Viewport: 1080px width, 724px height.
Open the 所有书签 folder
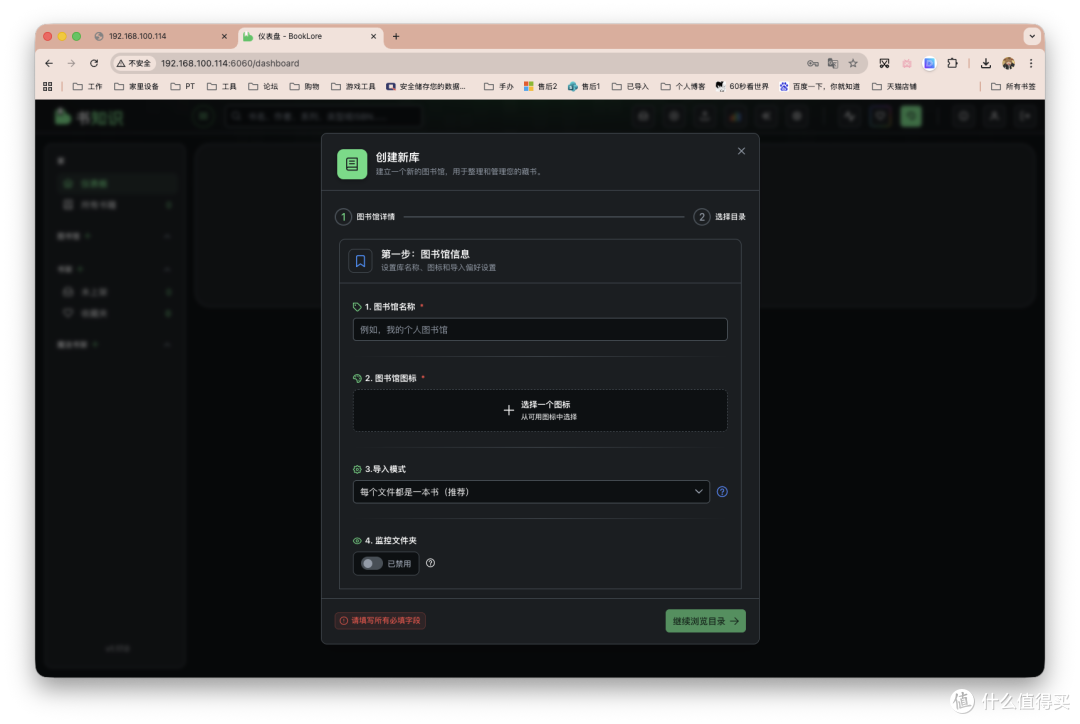point(1013,87)
